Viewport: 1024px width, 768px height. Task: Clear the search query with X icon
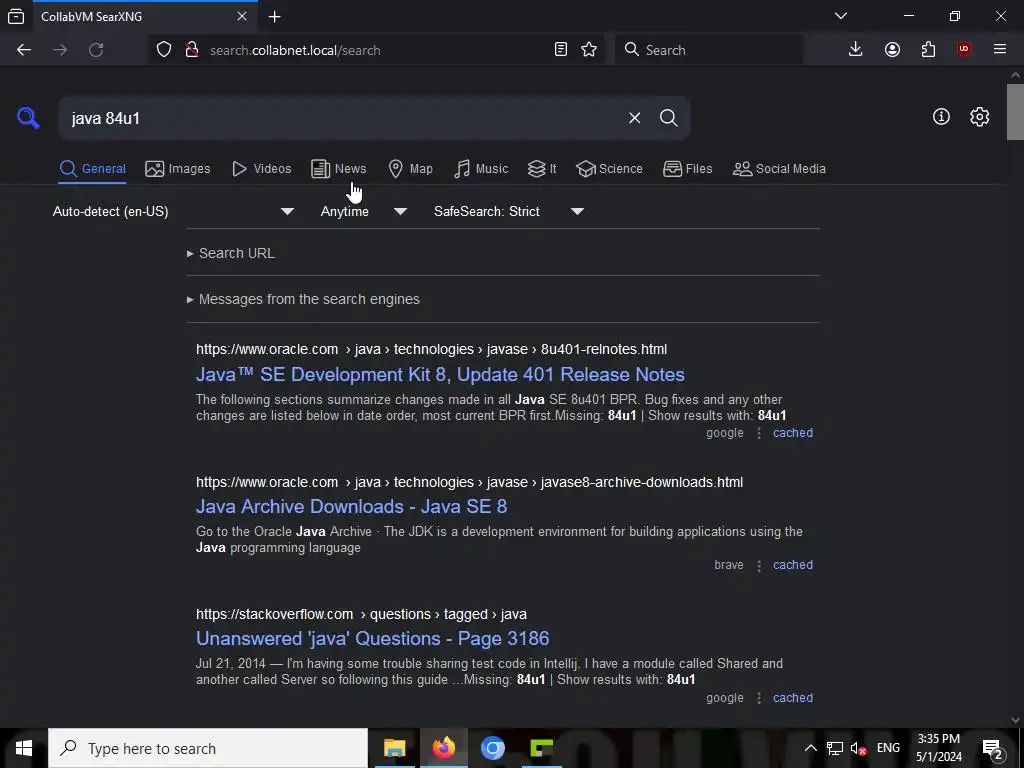click(634, 118)
